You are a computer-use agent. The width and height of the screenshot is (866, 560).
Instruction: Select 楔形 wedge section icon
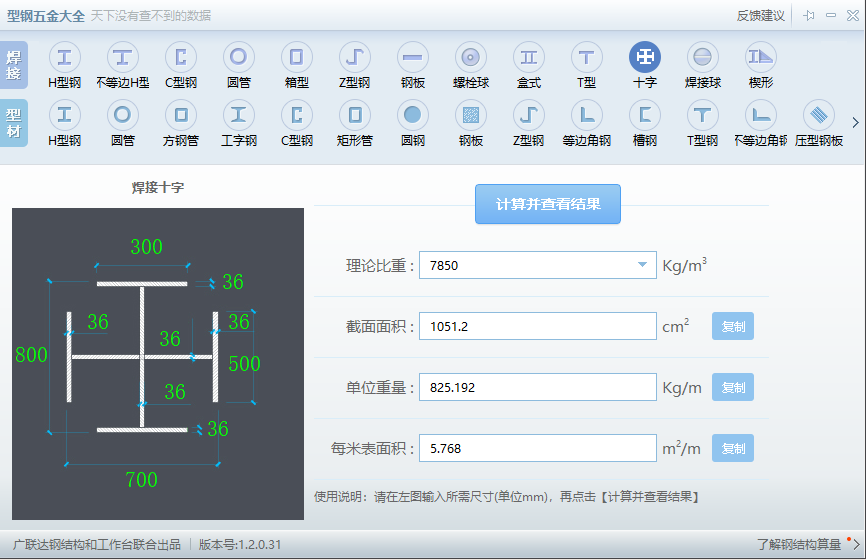click(x=761, y=57)
